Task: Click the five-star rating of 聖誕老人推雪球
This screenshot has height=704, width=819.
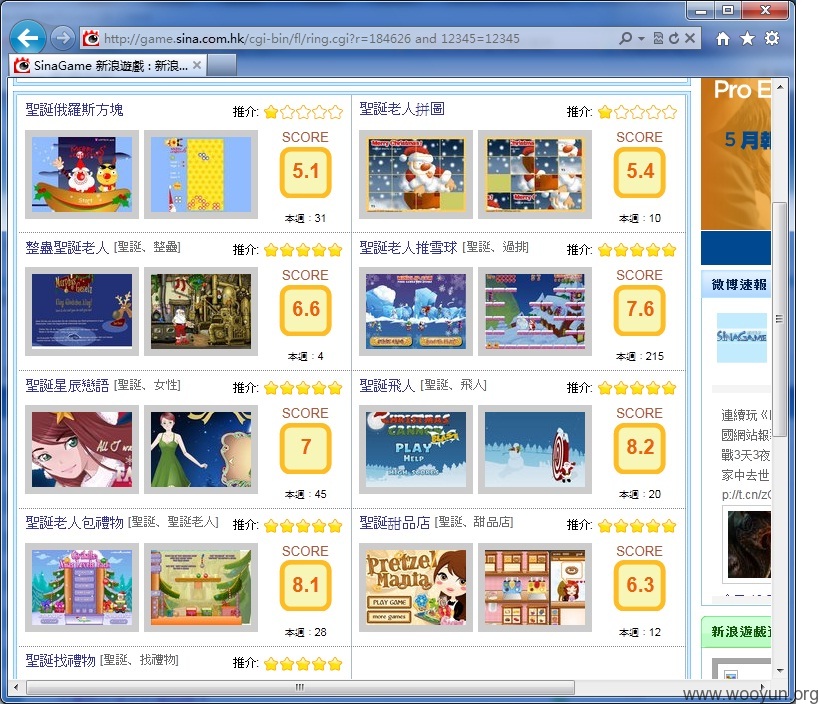Action: coord(637,250)
